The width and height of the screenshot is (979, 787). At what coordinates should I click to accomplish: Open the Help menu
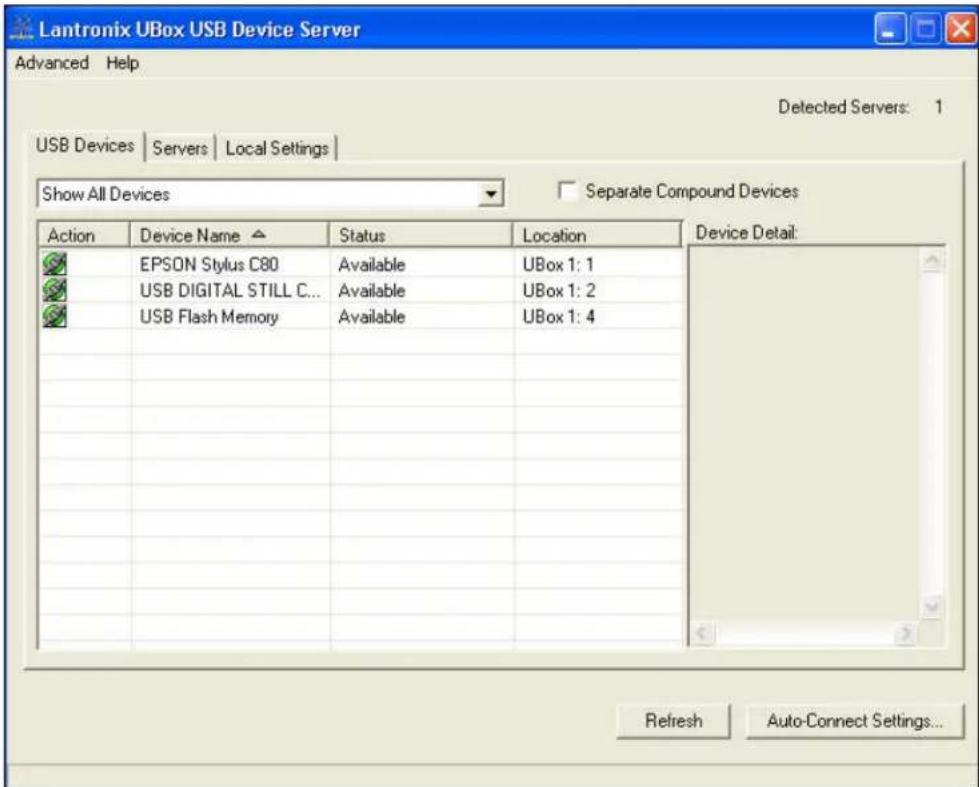coord(122,63)
